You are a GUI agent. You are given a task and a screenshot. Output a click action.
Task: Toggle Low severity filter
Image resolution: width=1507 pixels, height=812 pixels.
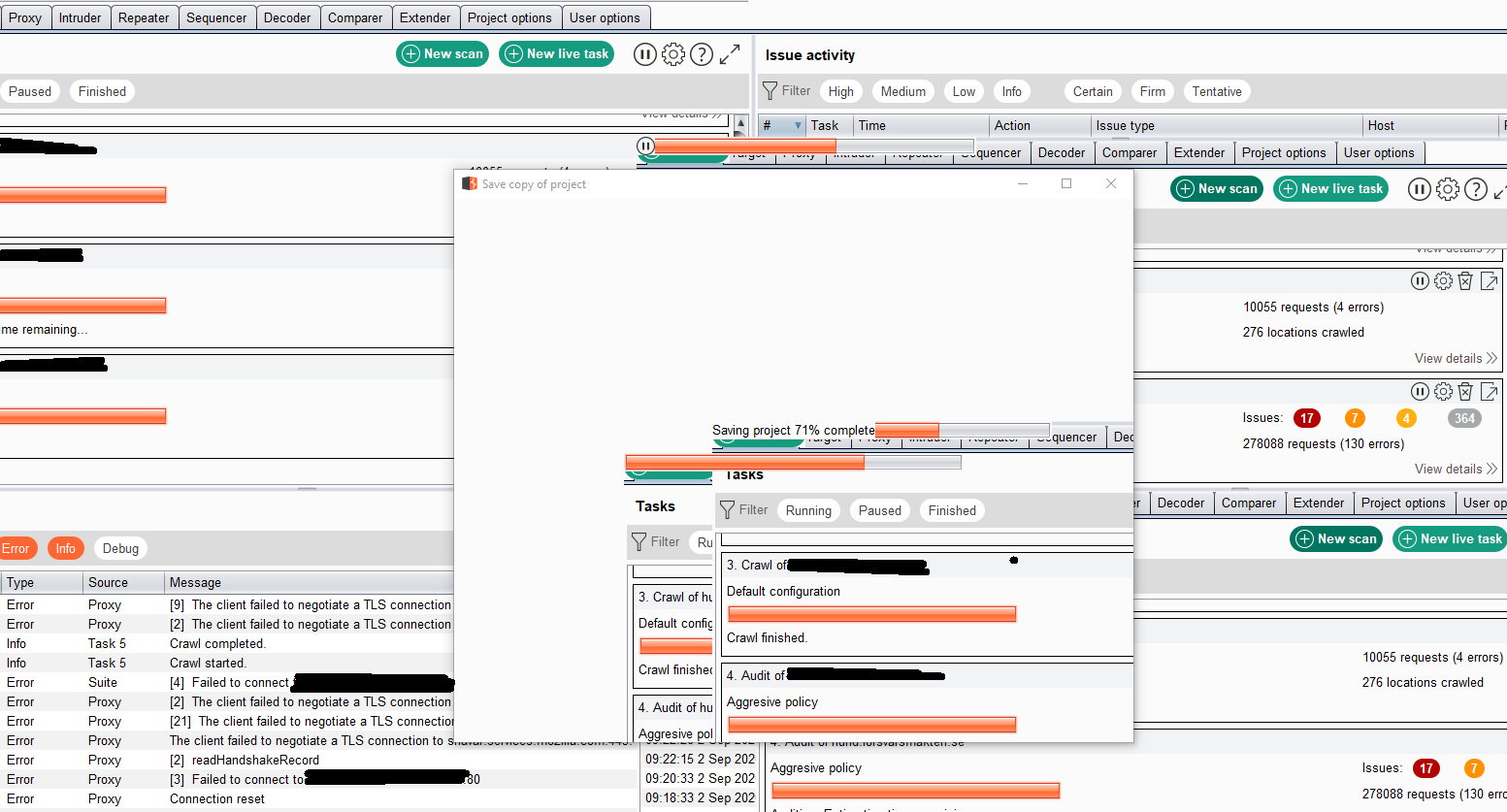pyautogui.click(x=964, y=91)
